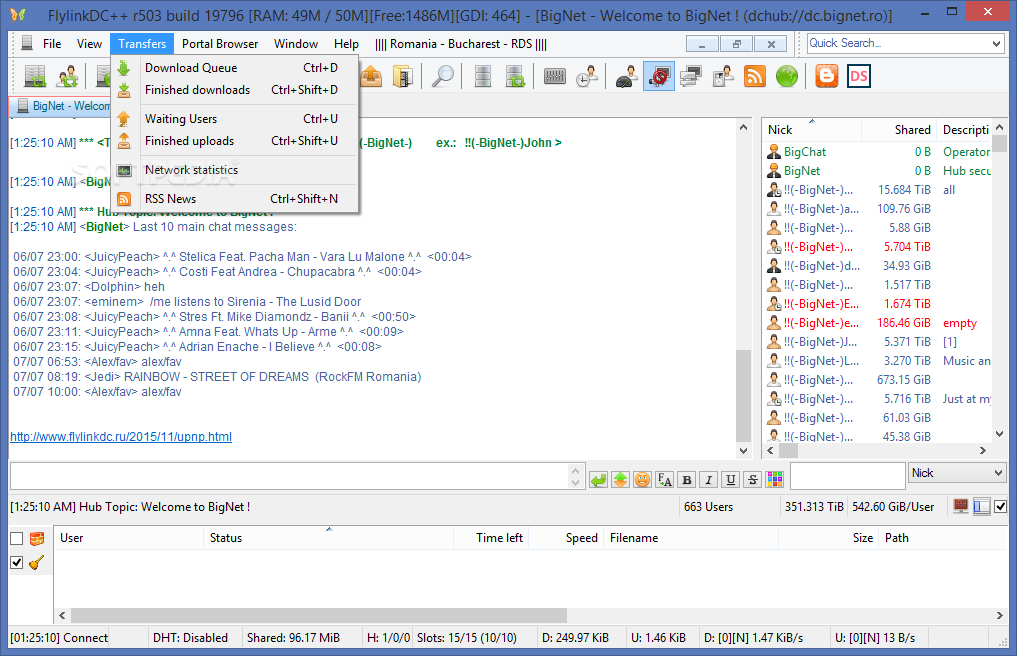Open the finished uploads box icon
Image resolution: width=1017 pixels, height=656 pixels.
[372, 77]
